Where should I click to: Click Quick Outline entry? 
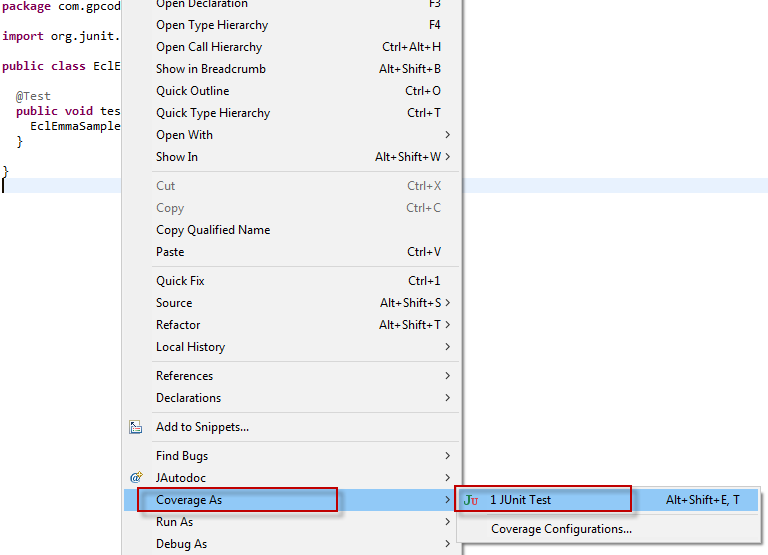pyautogui.click(x=192, y=91)
